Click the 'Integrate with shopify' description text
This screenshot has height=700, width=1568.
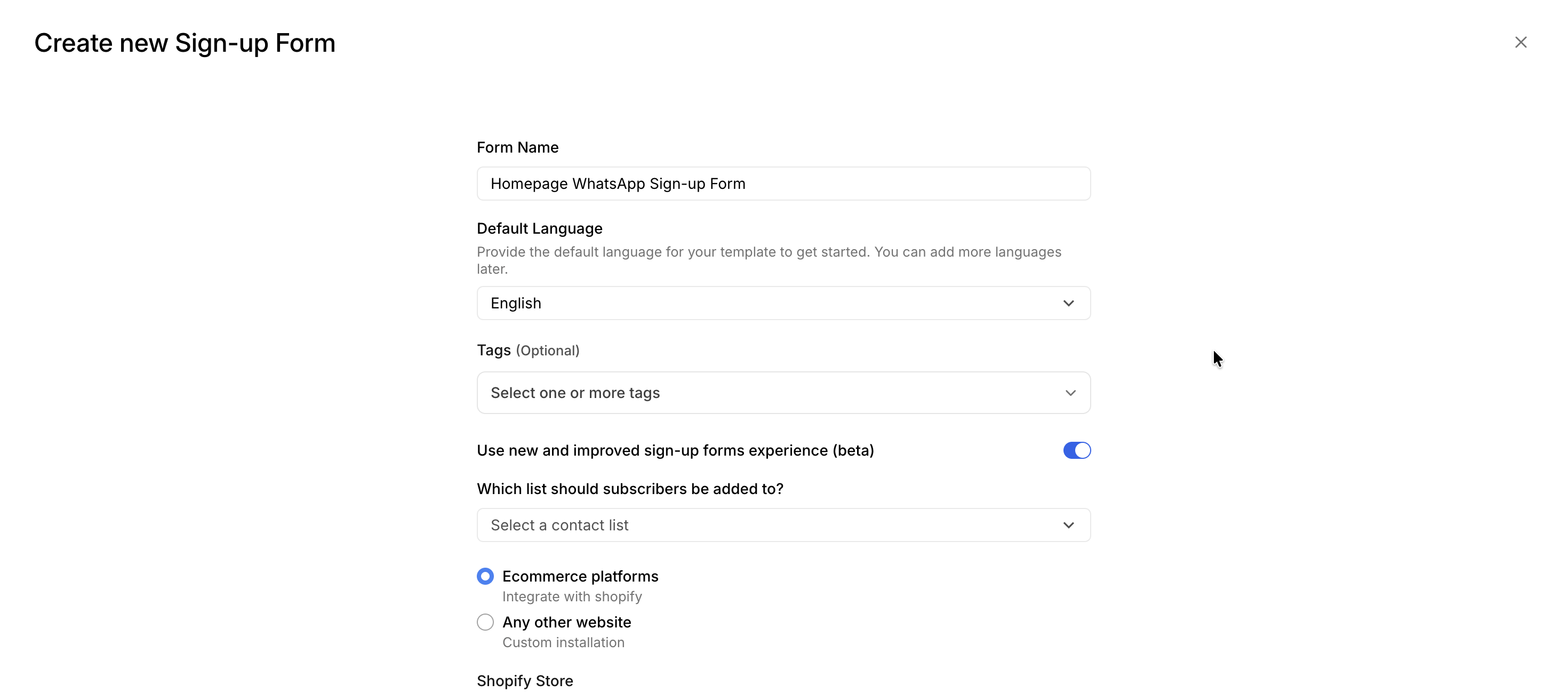572,596
